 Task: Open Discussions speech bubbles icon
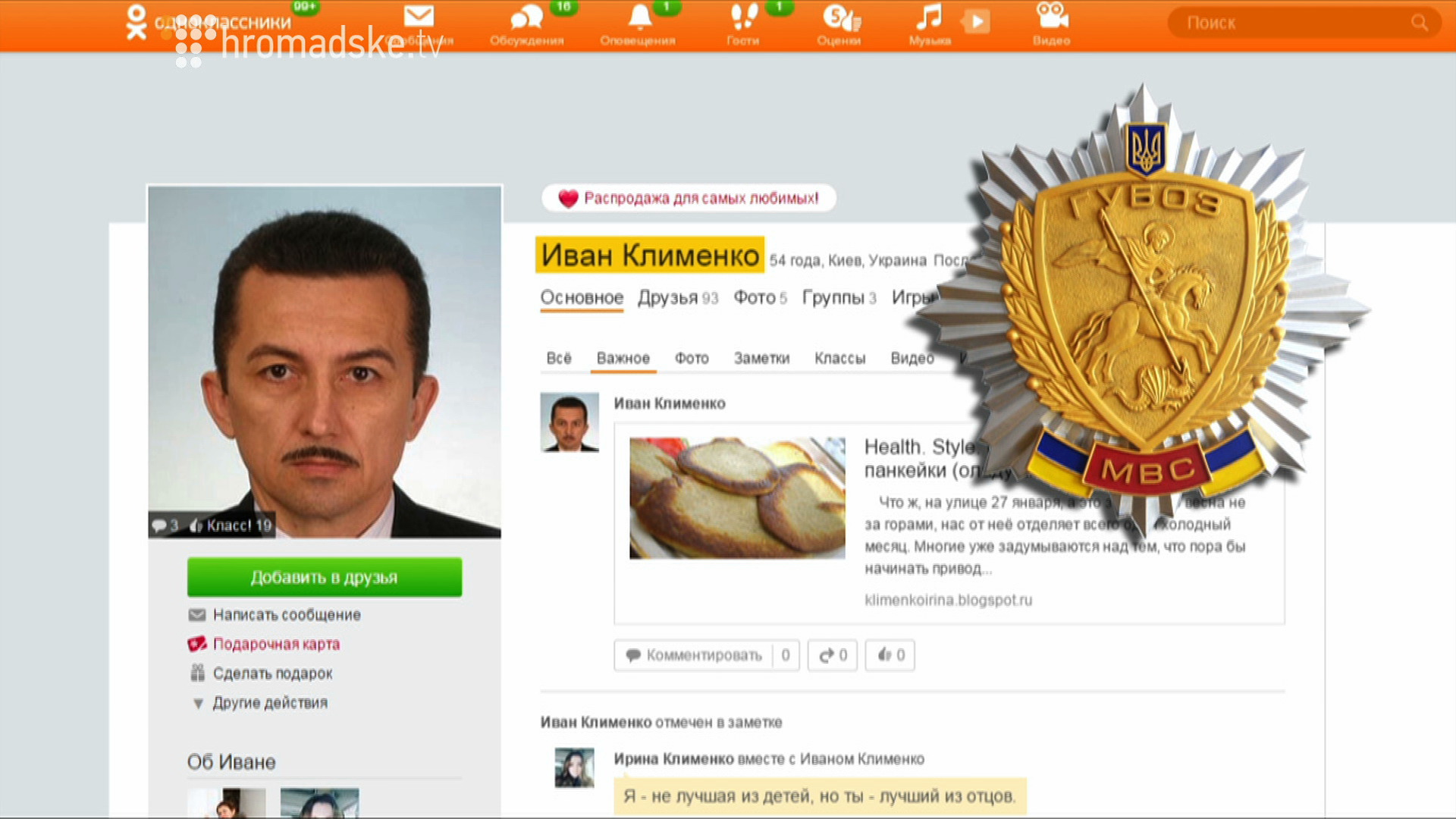[527, 18]
